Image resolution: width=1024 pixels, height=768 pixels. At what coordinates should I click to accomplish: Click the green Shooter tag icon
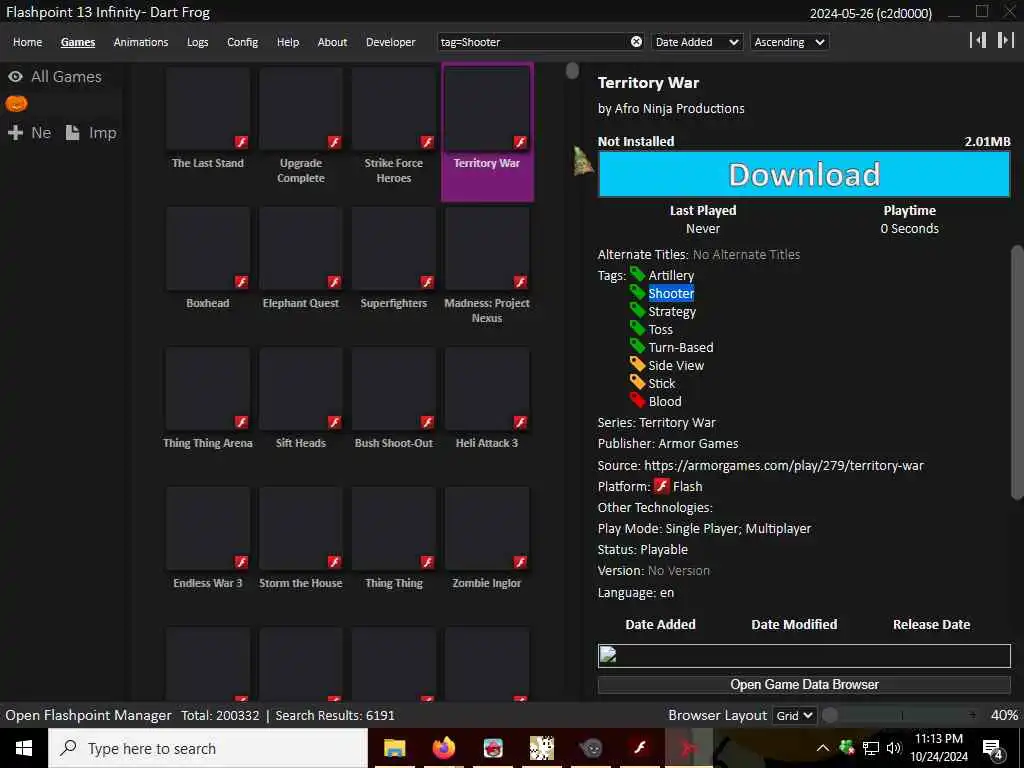(637, 293)
